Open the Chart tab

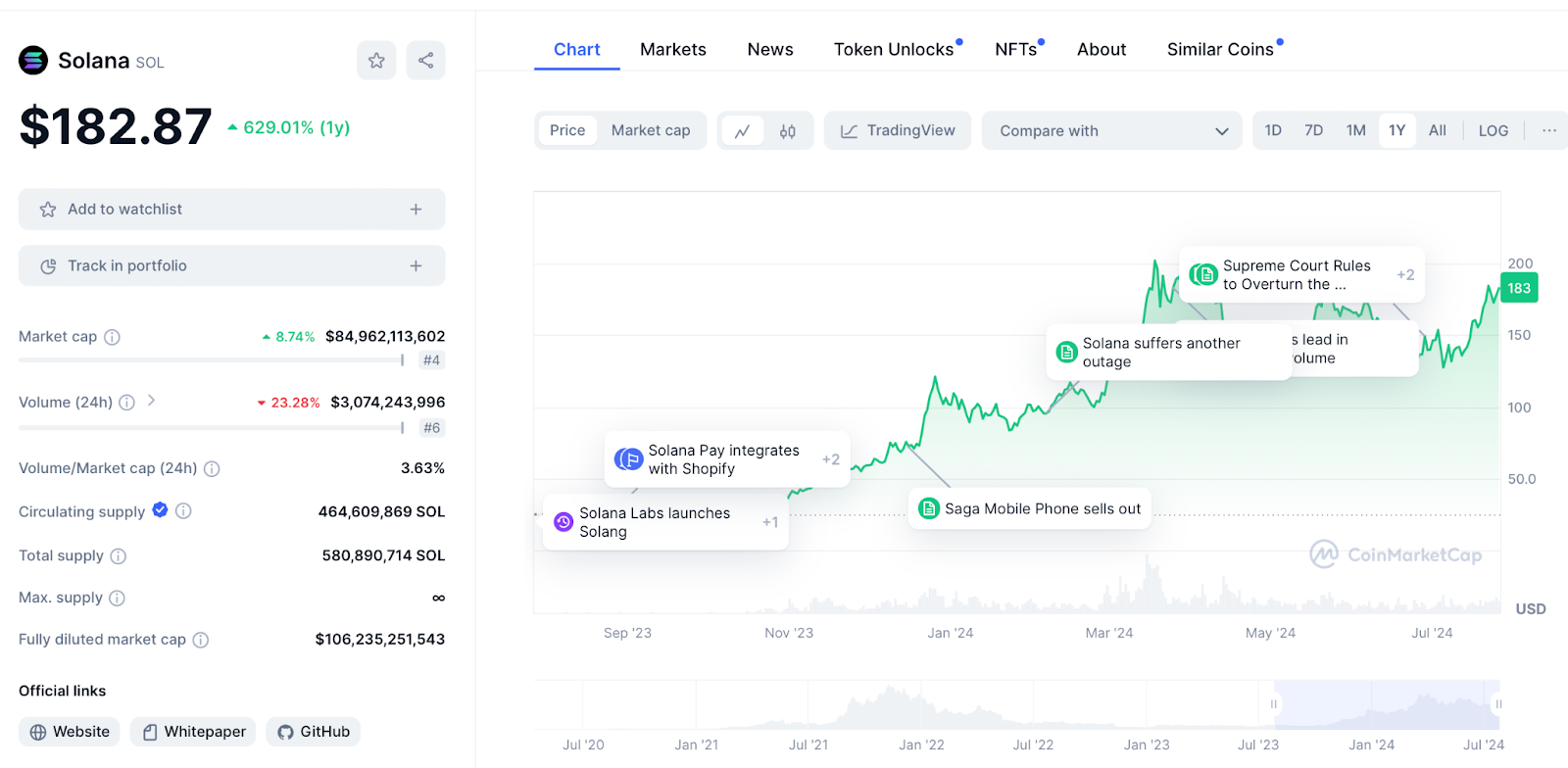tap(577, 49)
